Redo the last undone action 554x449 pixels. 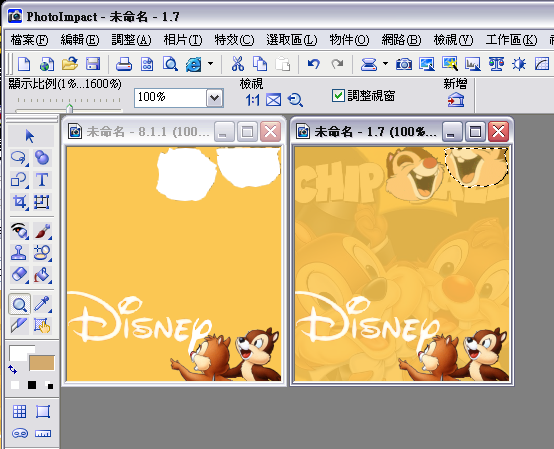click(x=337, y=64)
